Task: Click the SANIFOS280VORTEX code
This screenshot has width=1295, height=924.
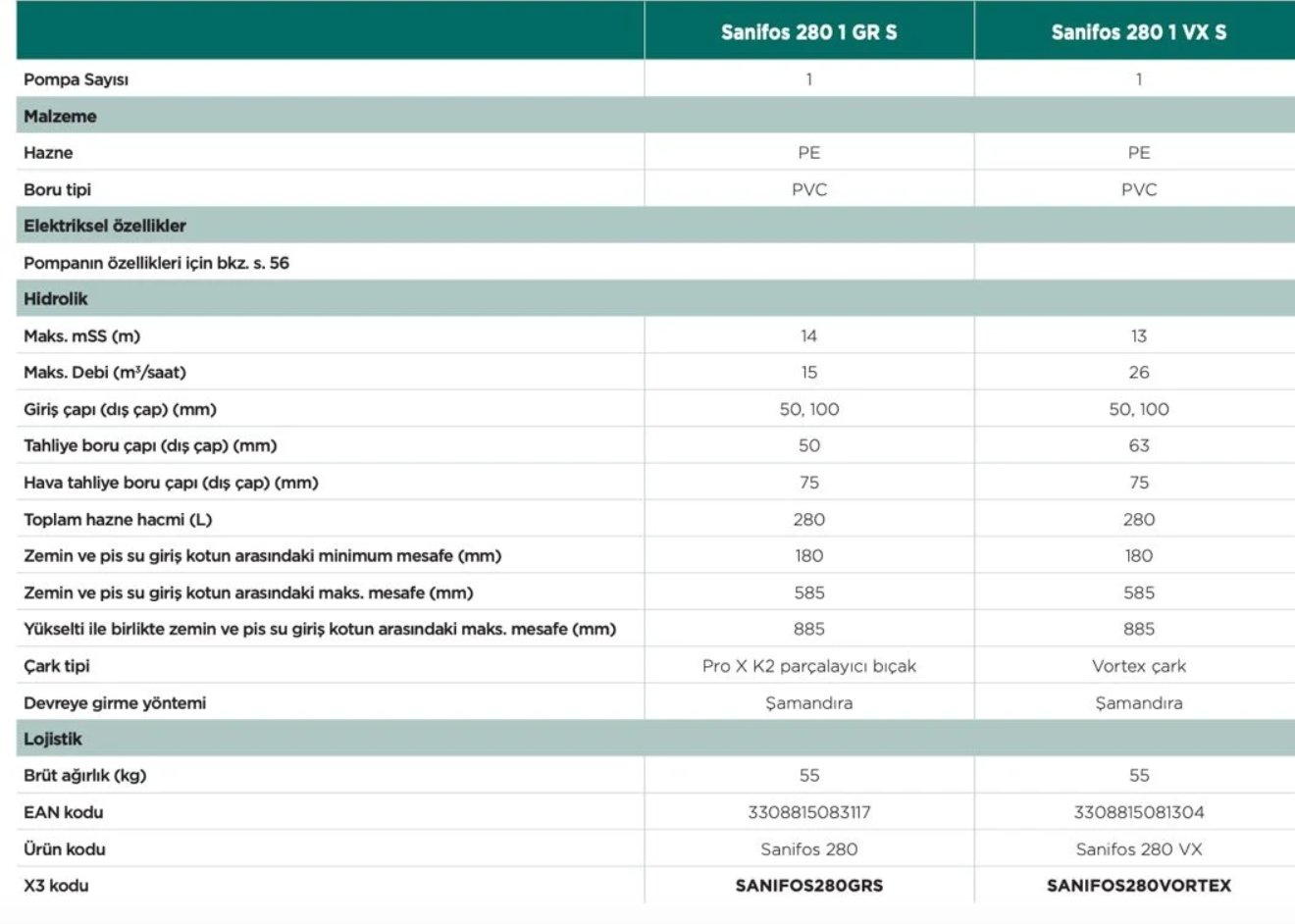Action: 1138,886
